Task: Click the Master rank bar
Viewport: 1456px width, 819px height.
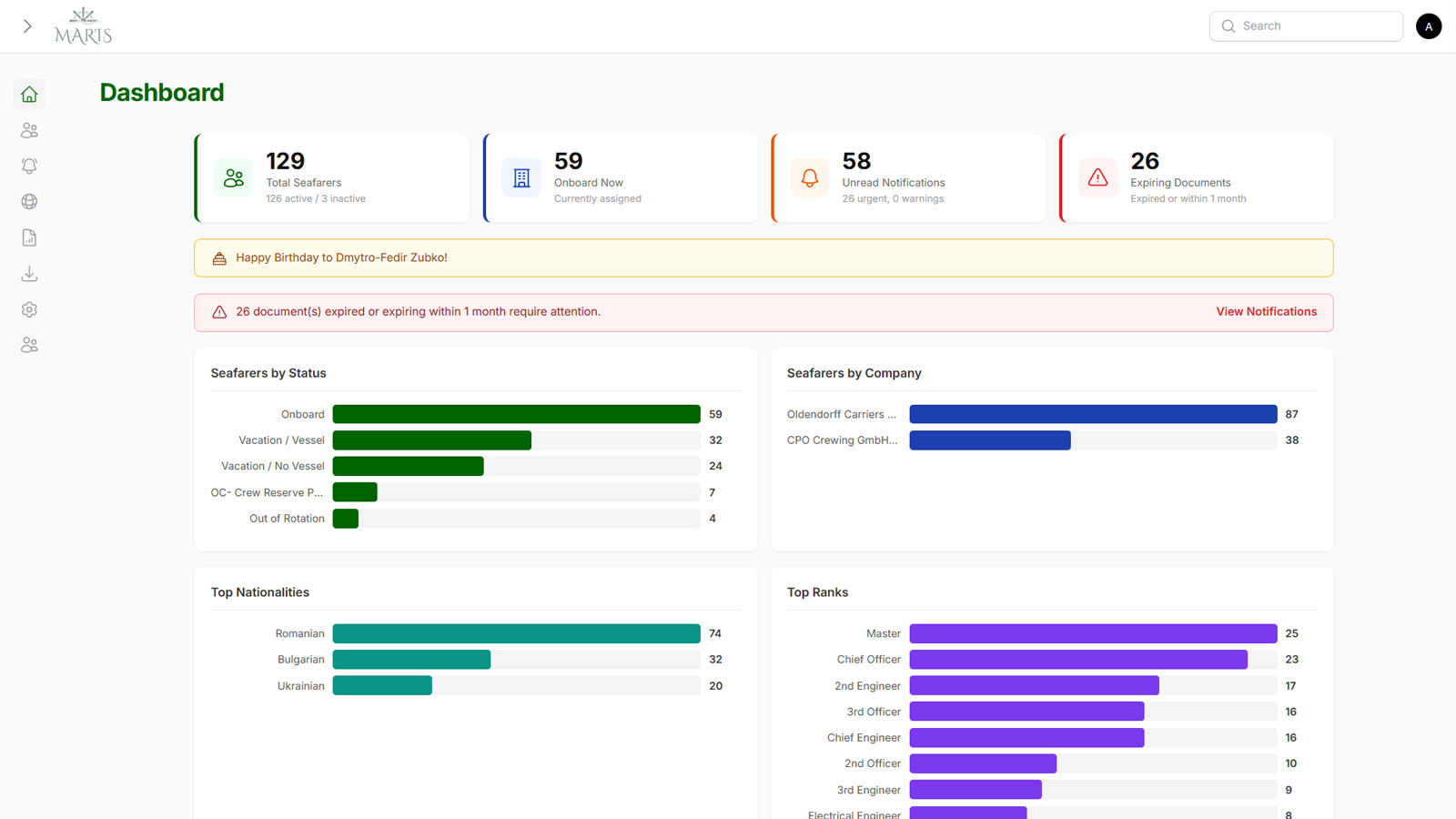Action: tap(1093, 633)
